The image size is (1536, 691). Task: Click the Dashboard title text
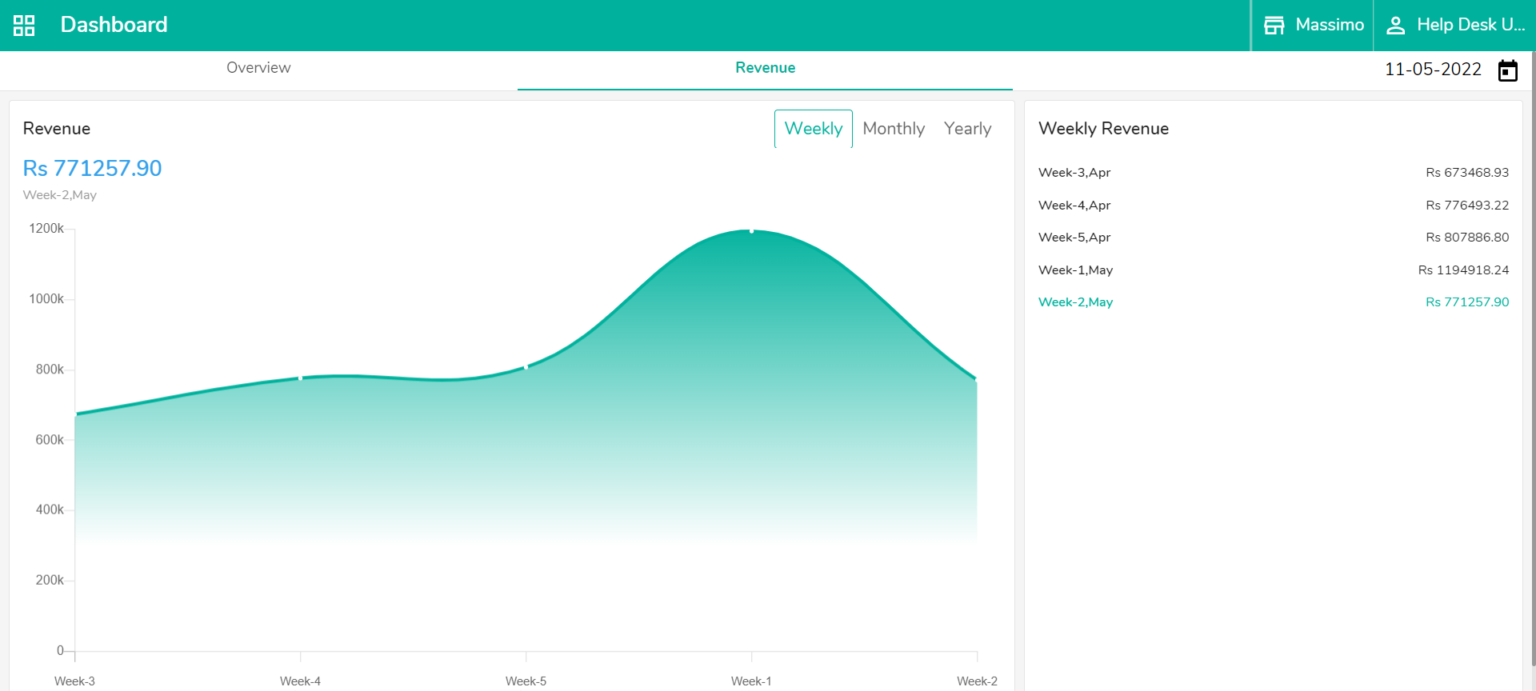pyautogui.click(x=114, y=25)
